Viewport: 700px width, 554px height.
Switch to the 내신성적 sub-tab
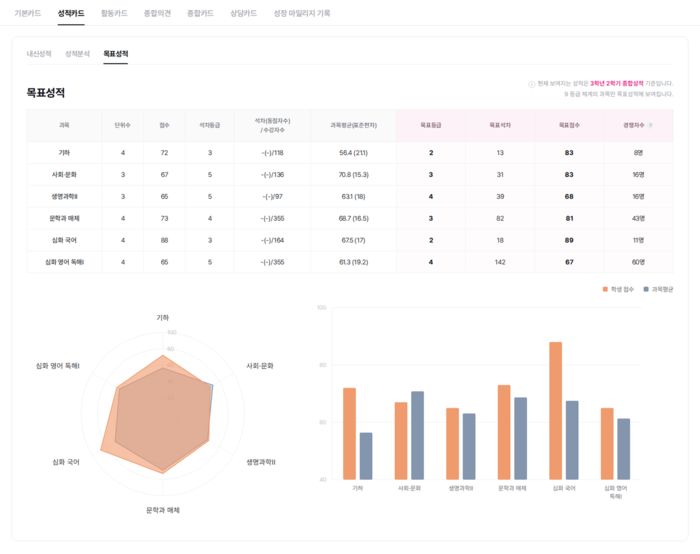[x=39, y=54]
